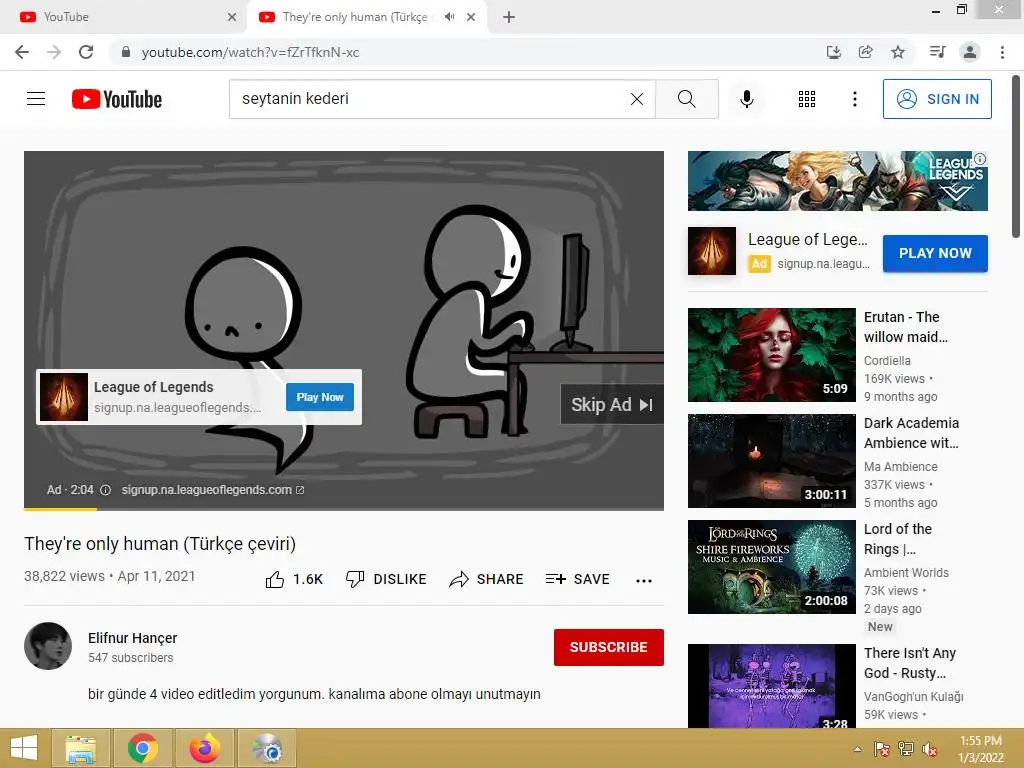Subscribe to Elifnur Hançer channel
This screenshot has height=768, width=1024.
point(609,647)
